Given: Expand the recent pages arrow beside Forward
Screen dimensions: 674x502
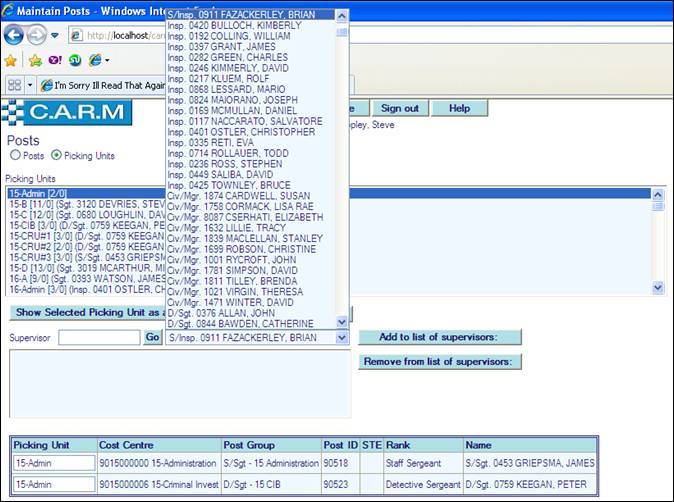Looking at the screenshot, I should tap(55, 36).
